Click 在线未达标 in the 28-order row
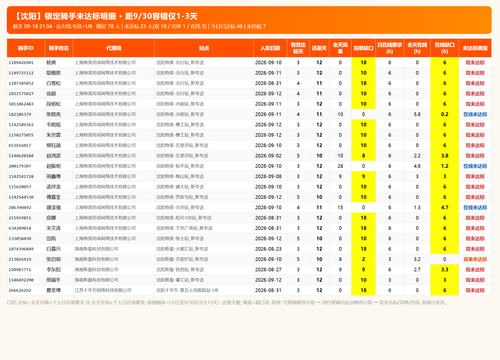The height and width of the screenshot is (360, 500). coord(475,166)
